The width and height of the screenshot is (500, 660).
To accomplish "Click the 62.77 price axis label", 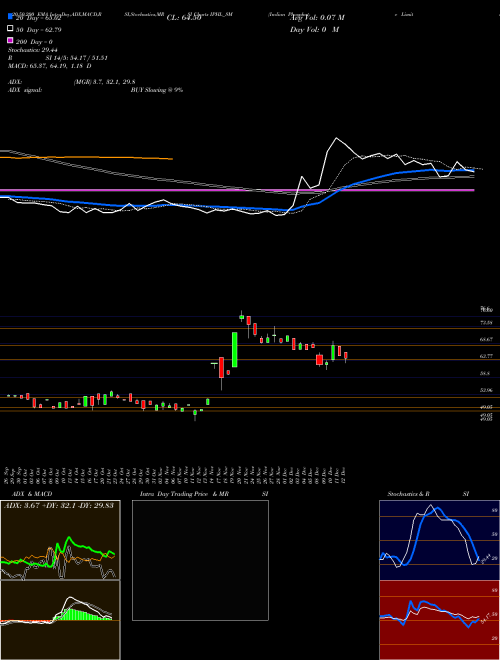I will (x=486, y=356).
